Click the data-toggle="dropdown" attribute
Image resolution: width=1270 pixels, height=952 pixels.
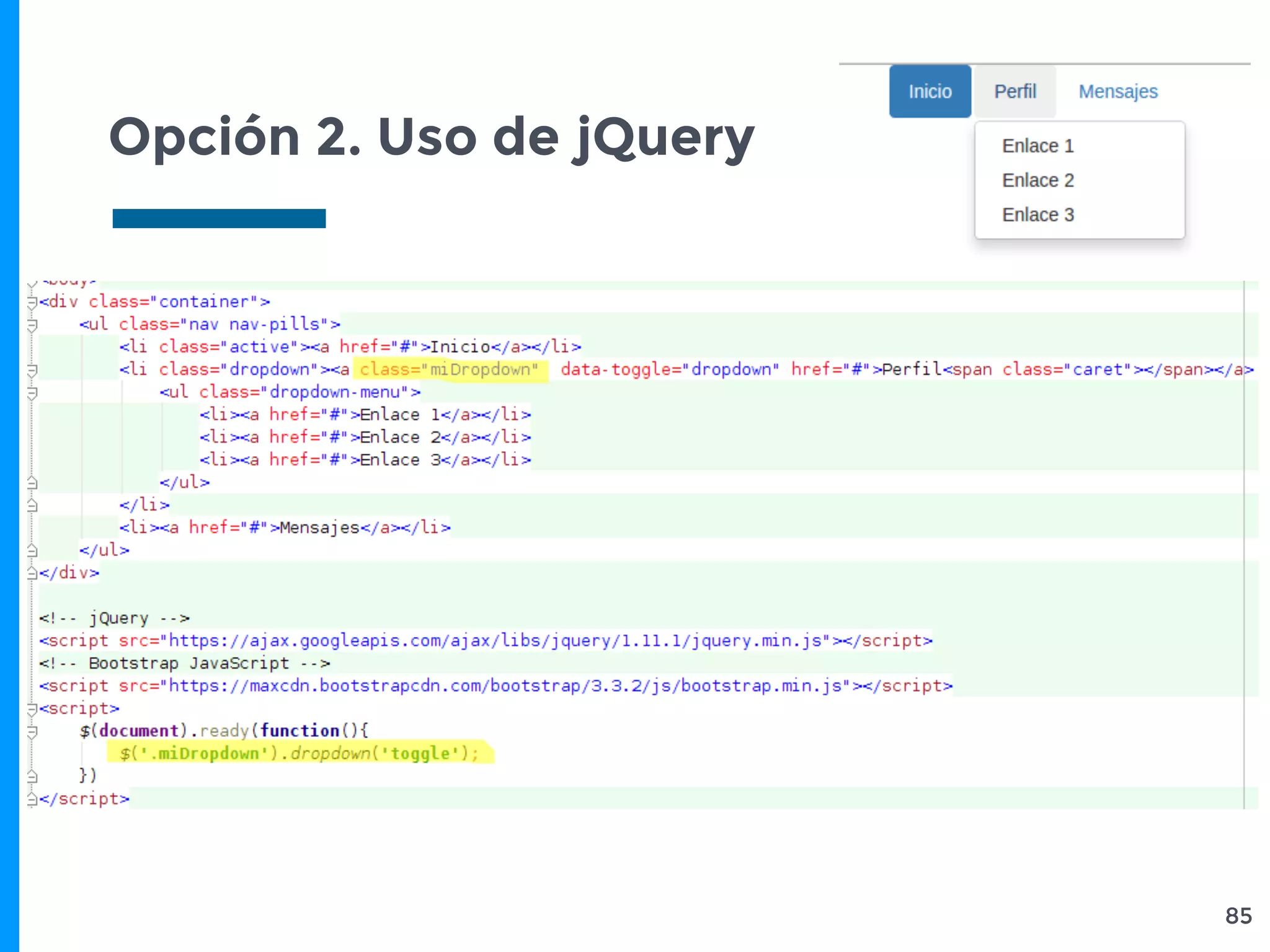click(670, 369)
